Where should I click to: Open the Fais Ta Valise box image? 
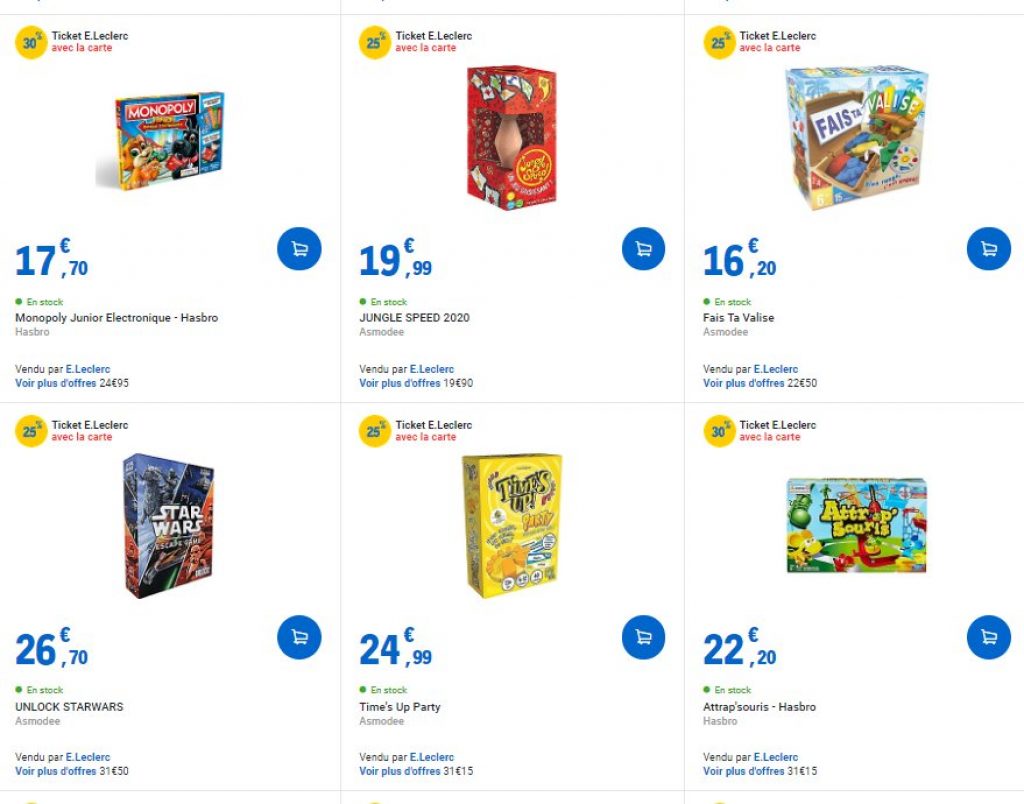[856, 138]
